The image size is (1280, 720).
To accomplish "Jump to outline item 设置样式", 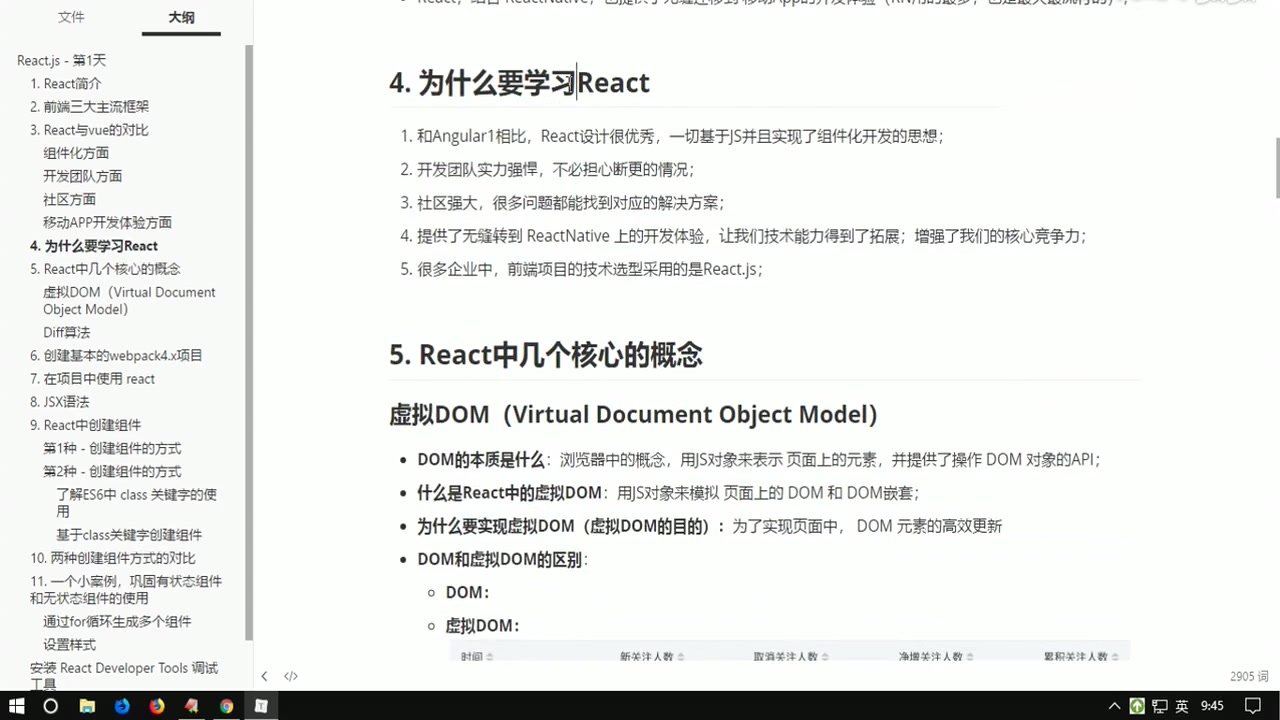I will coord(69,644).
